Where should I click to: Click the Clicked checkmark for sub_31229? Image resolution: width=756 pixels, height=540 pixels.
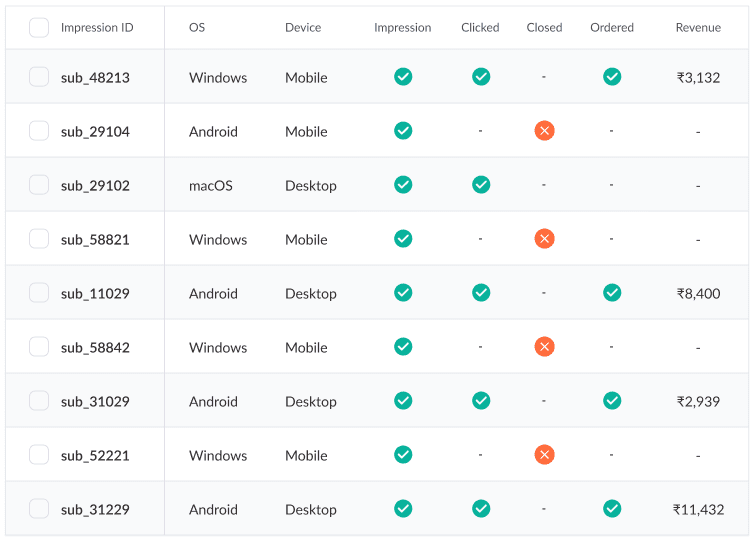pos(481,509)
